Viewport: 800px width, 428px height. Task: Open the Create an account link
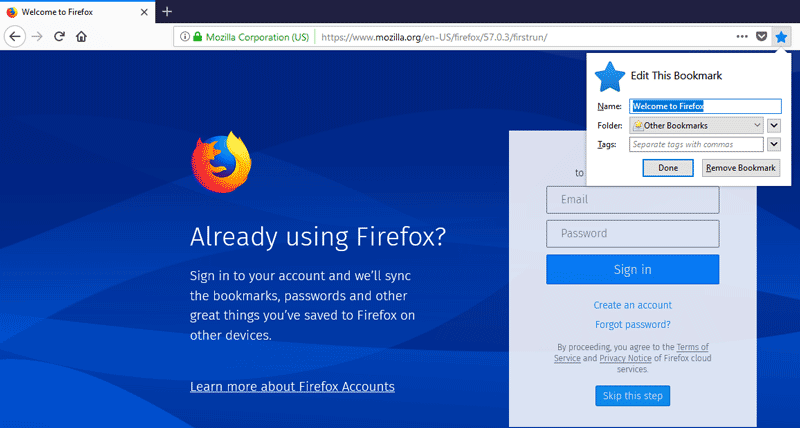pyautogui.click(x=633, y=305)
